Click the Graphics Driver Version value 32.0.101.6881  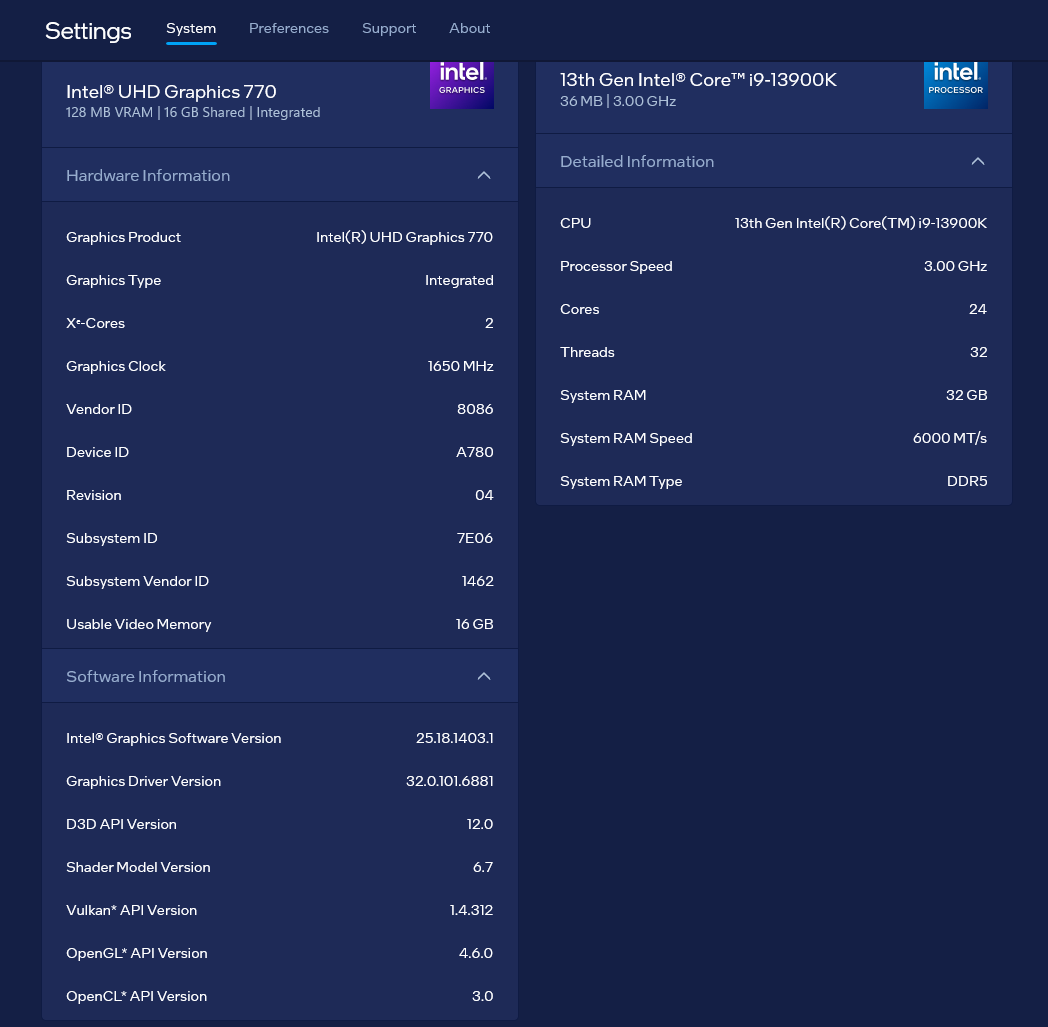point(450,781)
